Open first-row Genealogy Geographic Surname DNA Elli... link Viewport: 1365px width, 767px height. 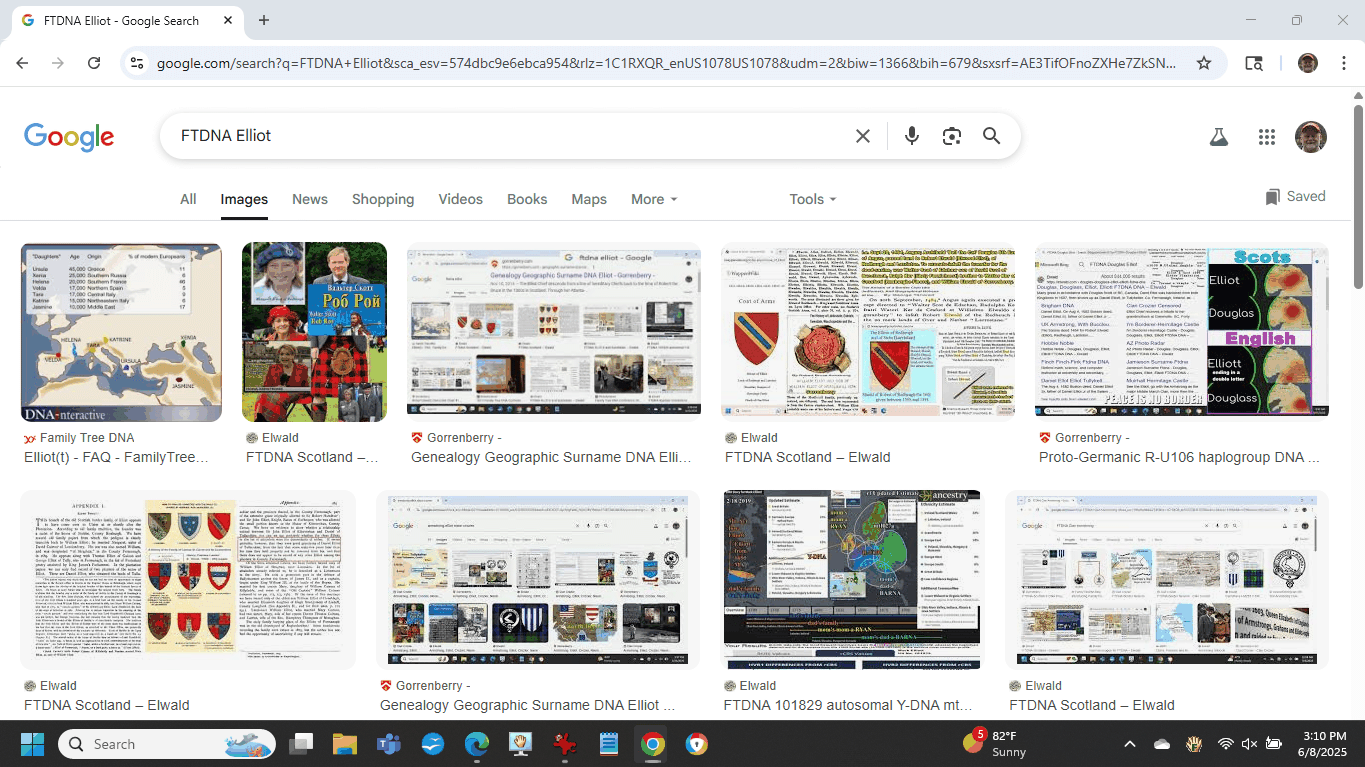551,457
